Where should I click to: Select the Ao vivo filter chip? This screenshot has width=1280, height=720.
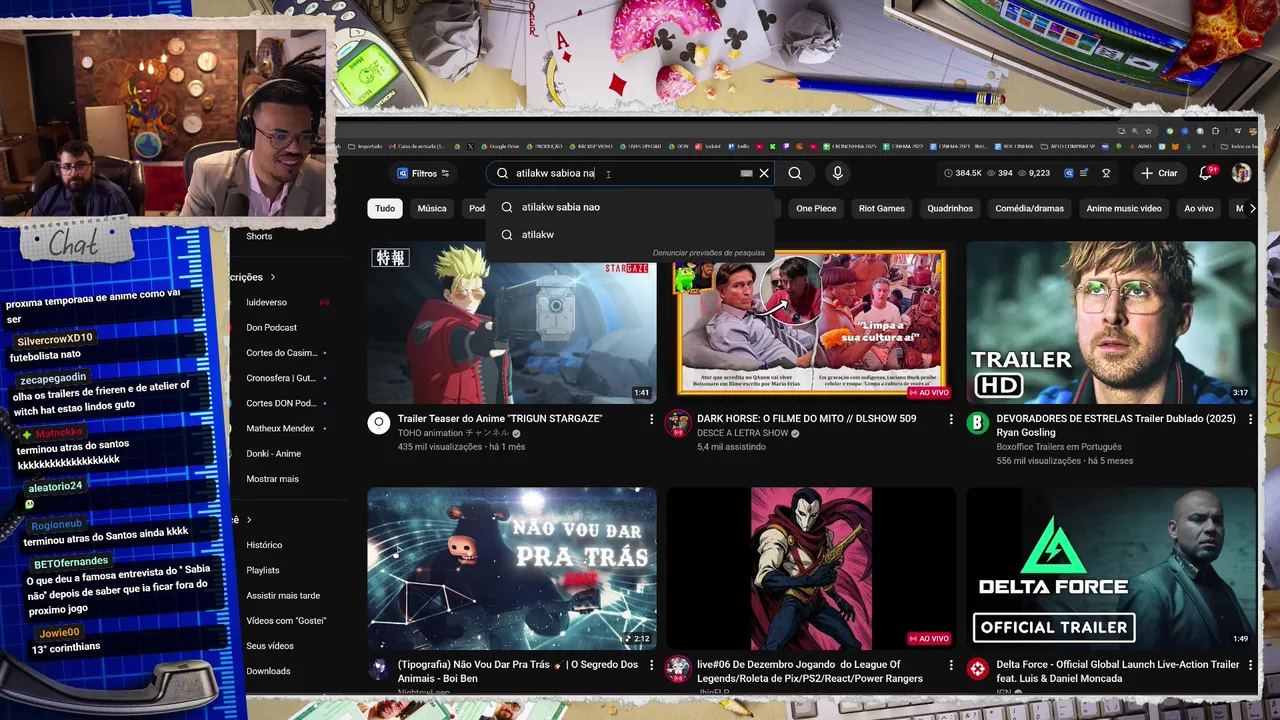[x=1198, y=208]
